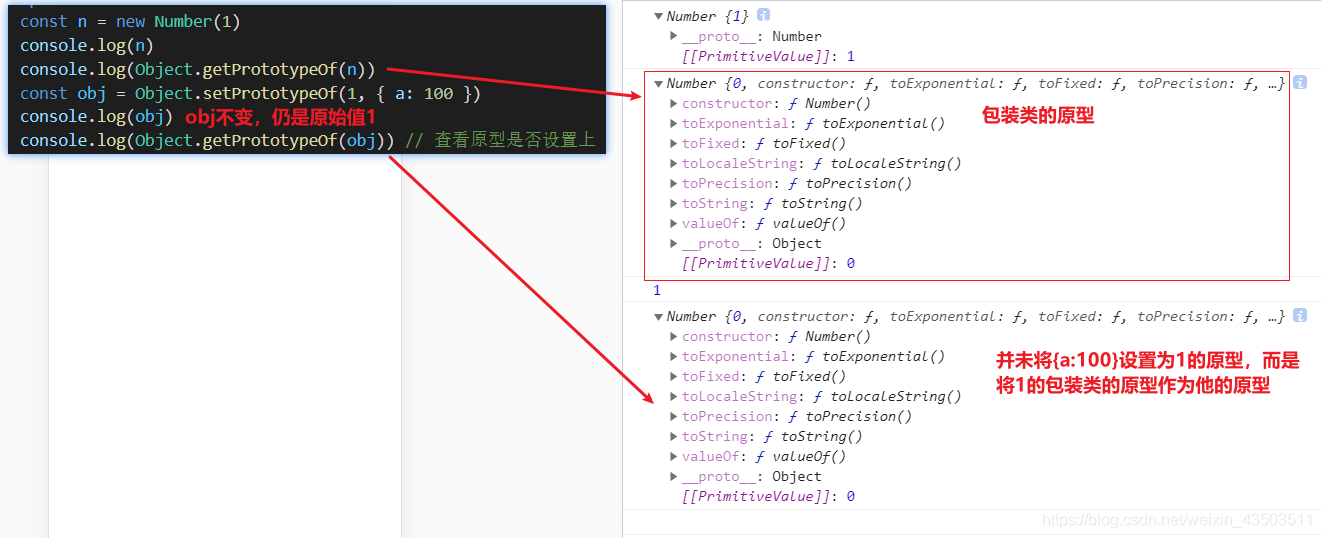Click info icon beside Number {1}
Image resolution: width=1321 pixels, height=538 pixels.
point(764,15)
